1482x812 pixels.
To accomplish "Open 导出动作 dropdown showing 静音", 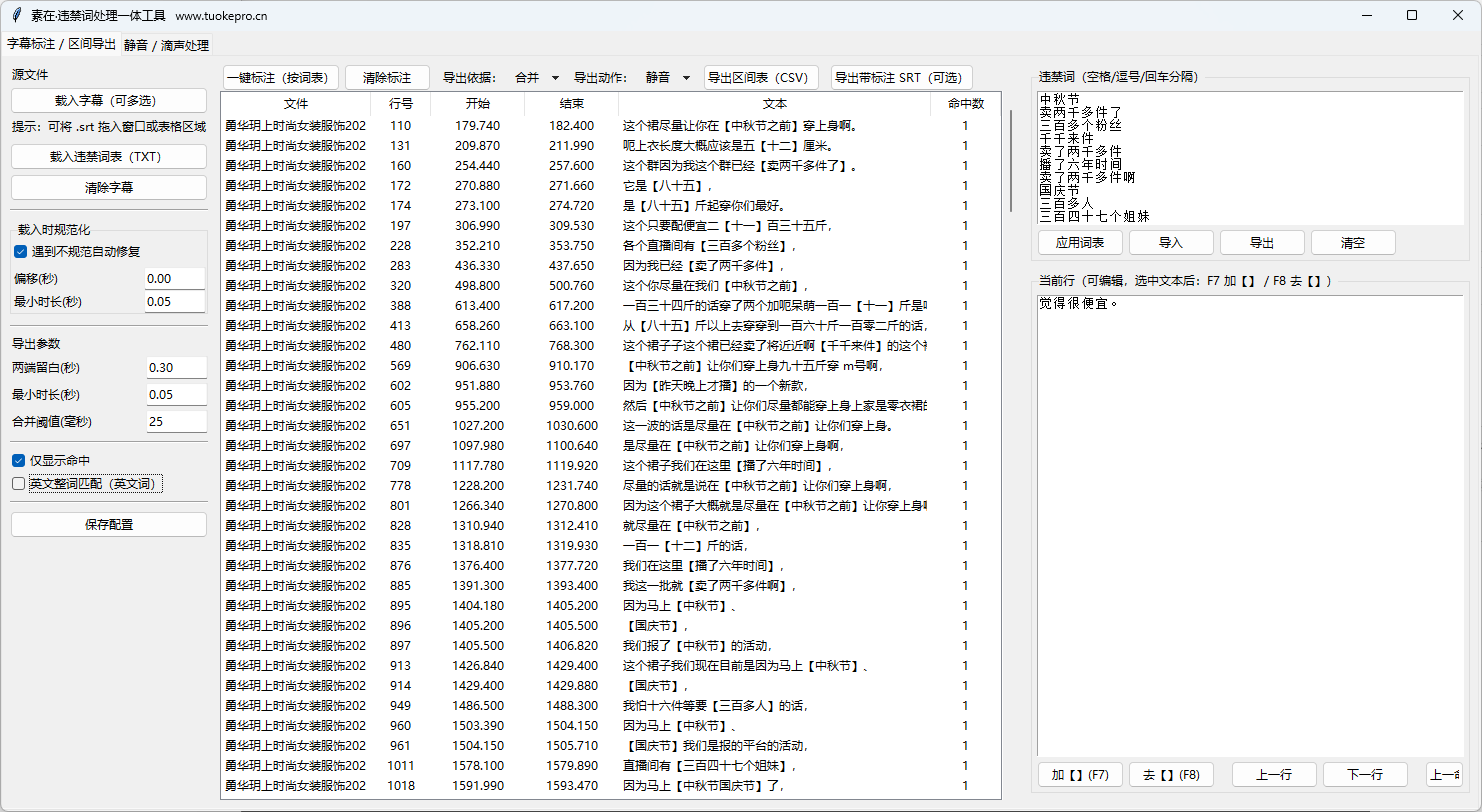I will coord(667,77).
